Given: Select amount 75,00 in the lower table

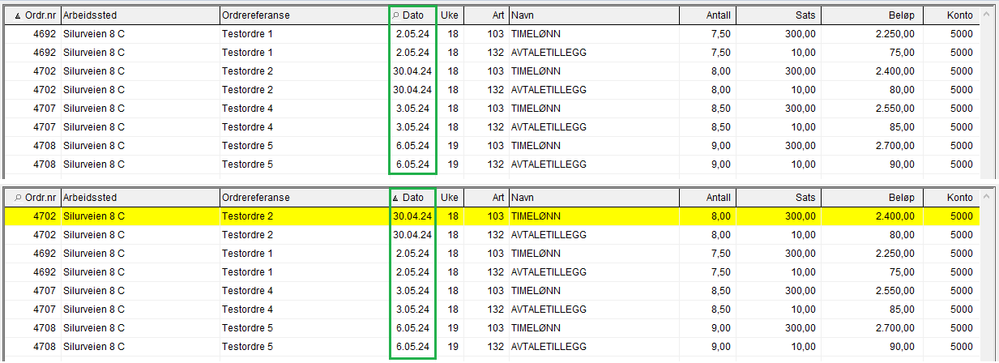Looking at the screenshot, I should [x=903, y=272].
